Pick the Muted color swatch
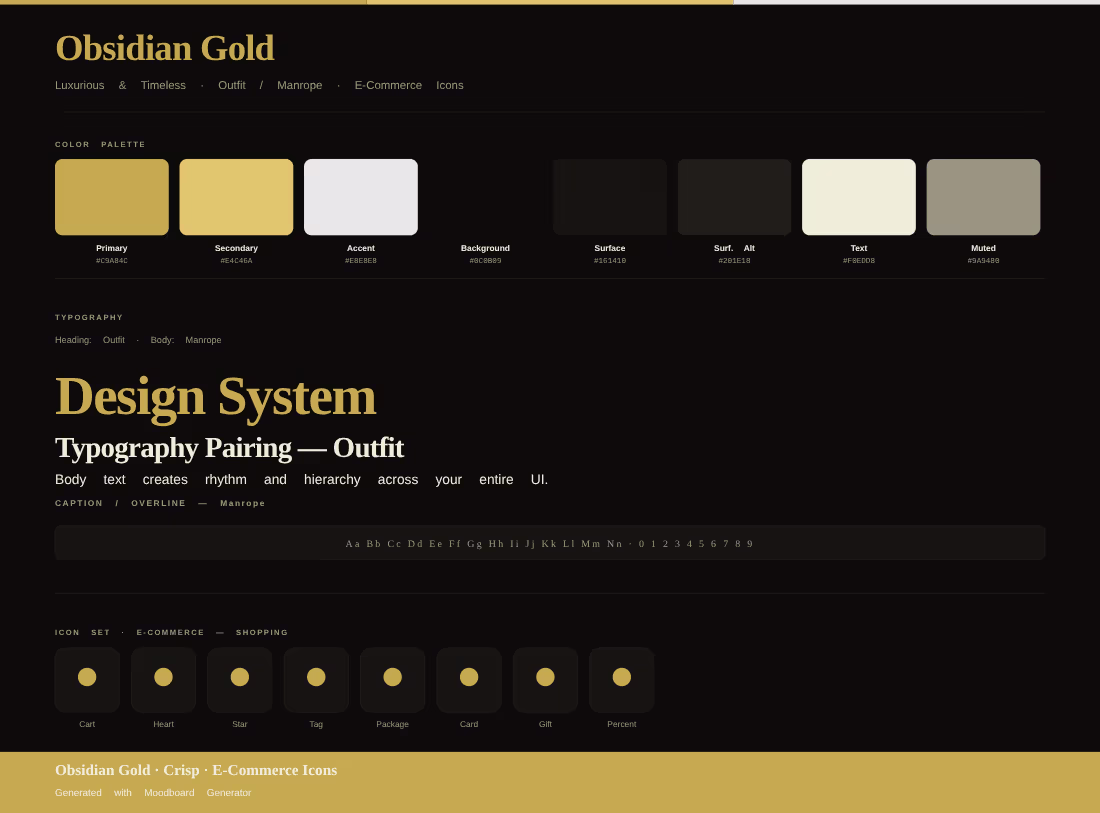Image resolution: width=1100 pixels, height=813 pixels. click(x=984, y=197)
